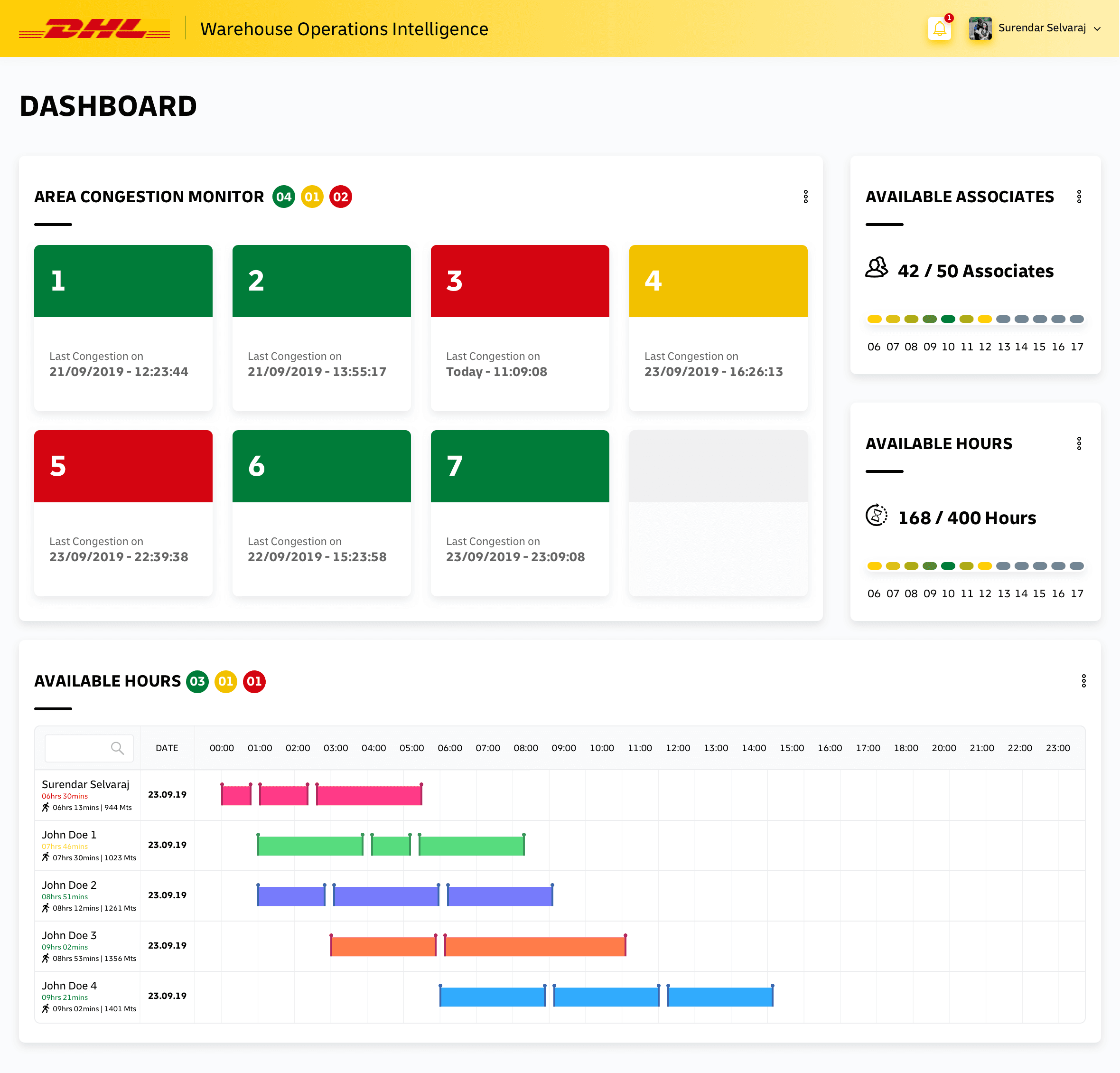Click the available hours clock icon
1120x1073 pixels.
(x=877, y=515)
